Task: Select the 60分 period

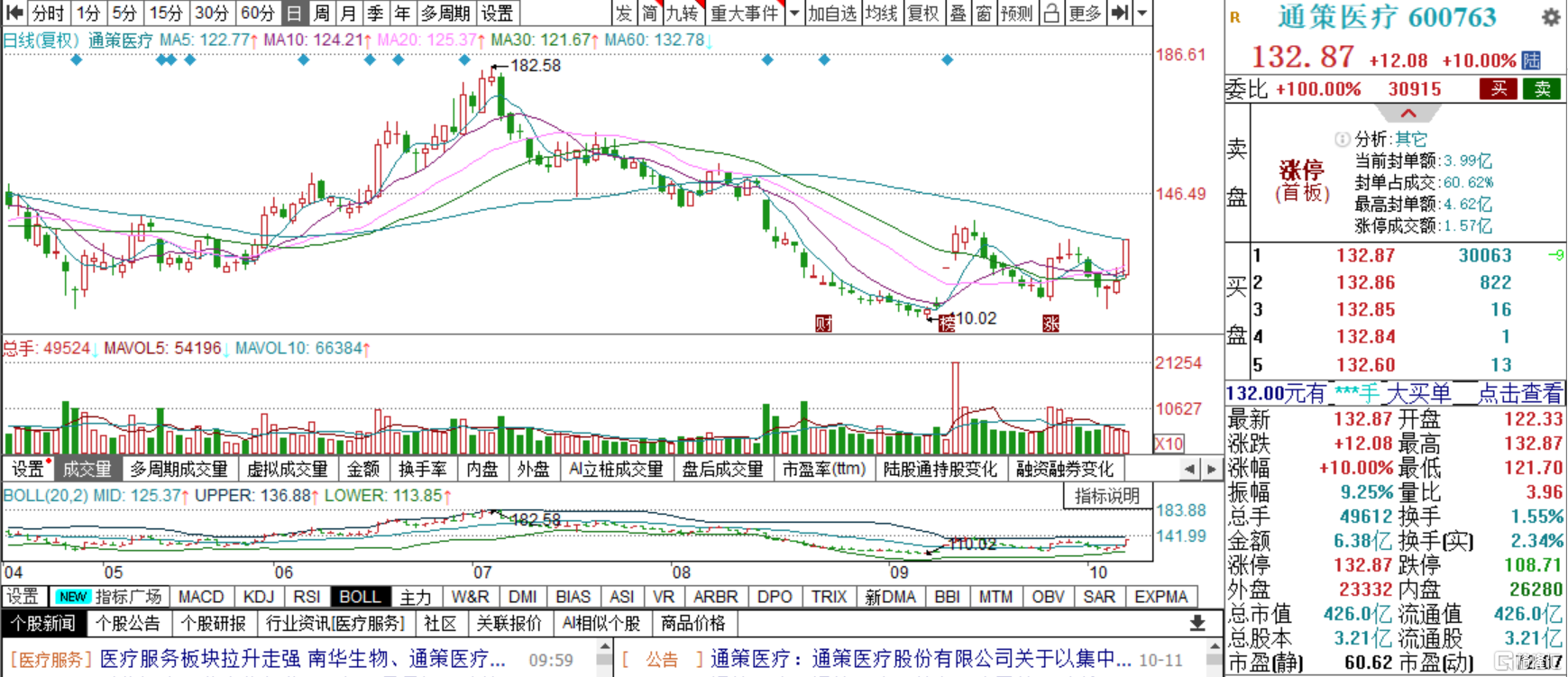Action: [x=258, y=13]
